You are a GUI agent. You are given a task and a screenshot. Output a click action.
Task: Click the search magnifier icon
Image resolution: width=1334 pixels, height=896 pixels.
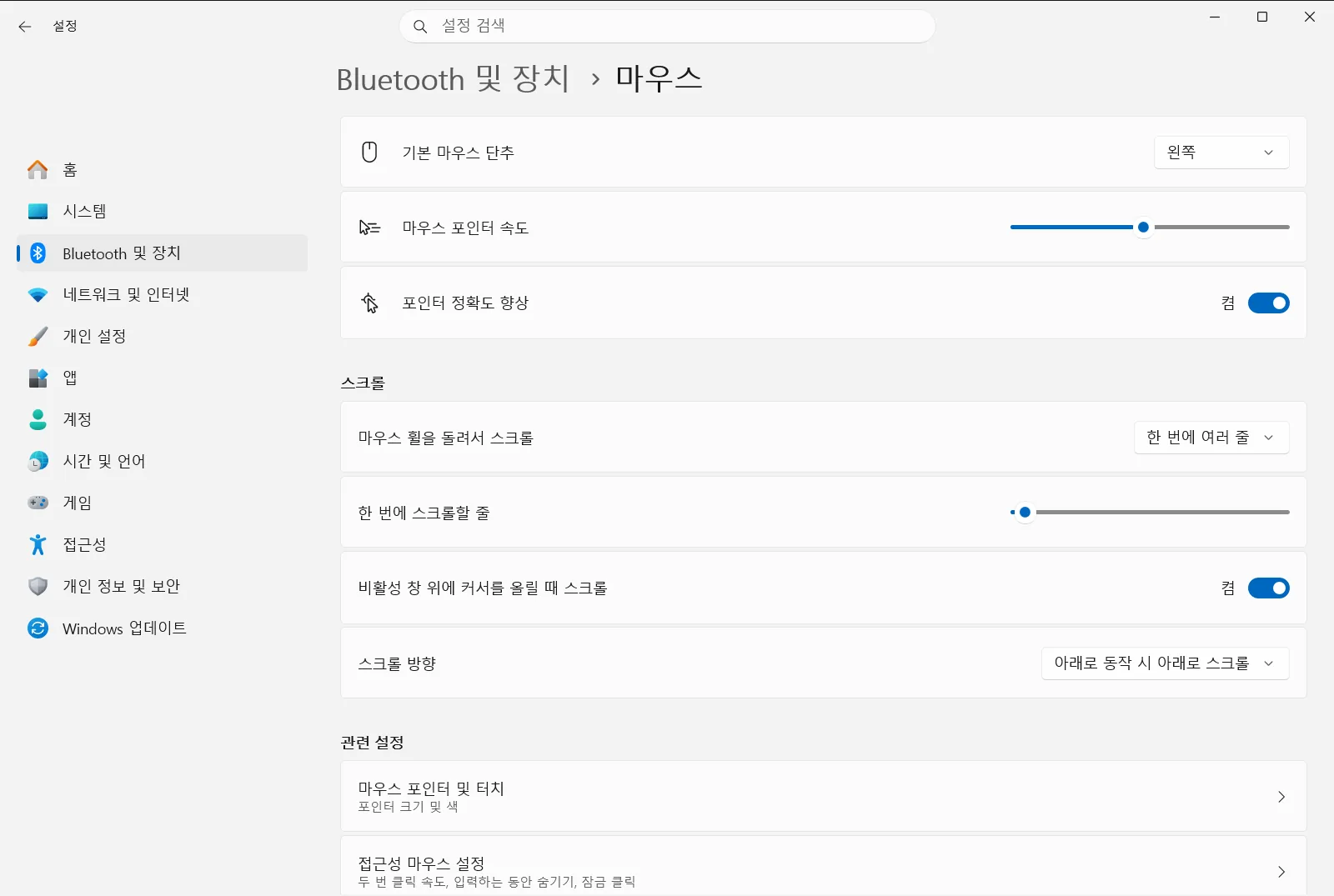(x=421, y=27)
